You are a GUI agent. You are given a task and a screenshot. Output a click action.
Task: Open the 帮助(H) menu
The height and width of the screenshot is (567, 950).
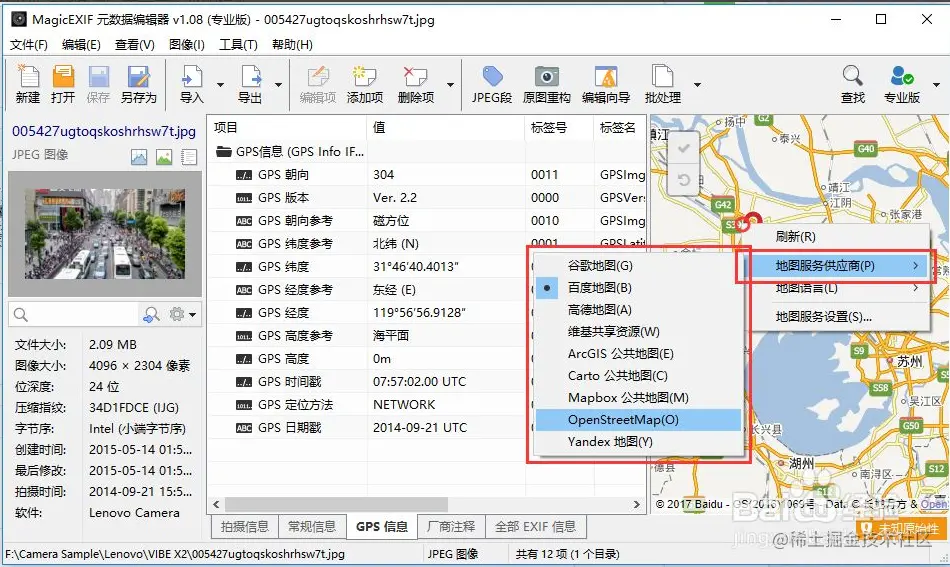tap(292, 45)
